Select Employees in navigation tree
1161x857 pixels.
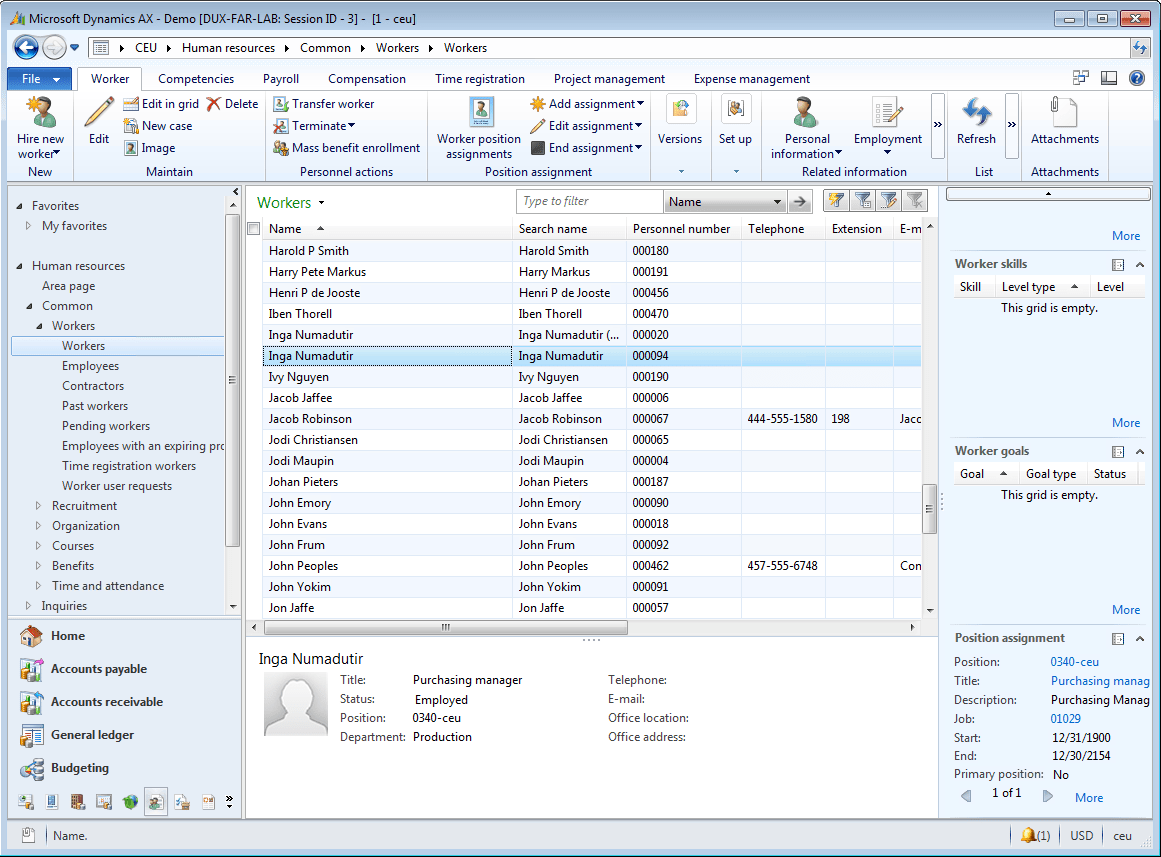click(x=90, y=366)
